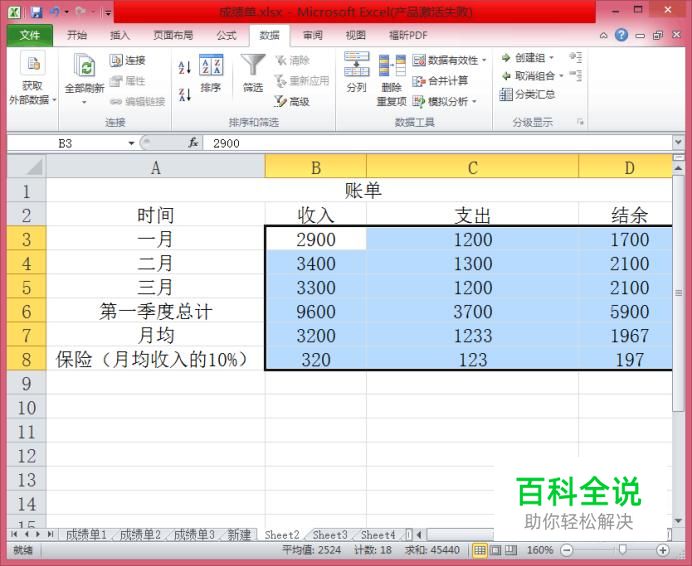Screen dimensions: 692x566
Task: Click the Undo arrow icon
Action: pos(55,11)
